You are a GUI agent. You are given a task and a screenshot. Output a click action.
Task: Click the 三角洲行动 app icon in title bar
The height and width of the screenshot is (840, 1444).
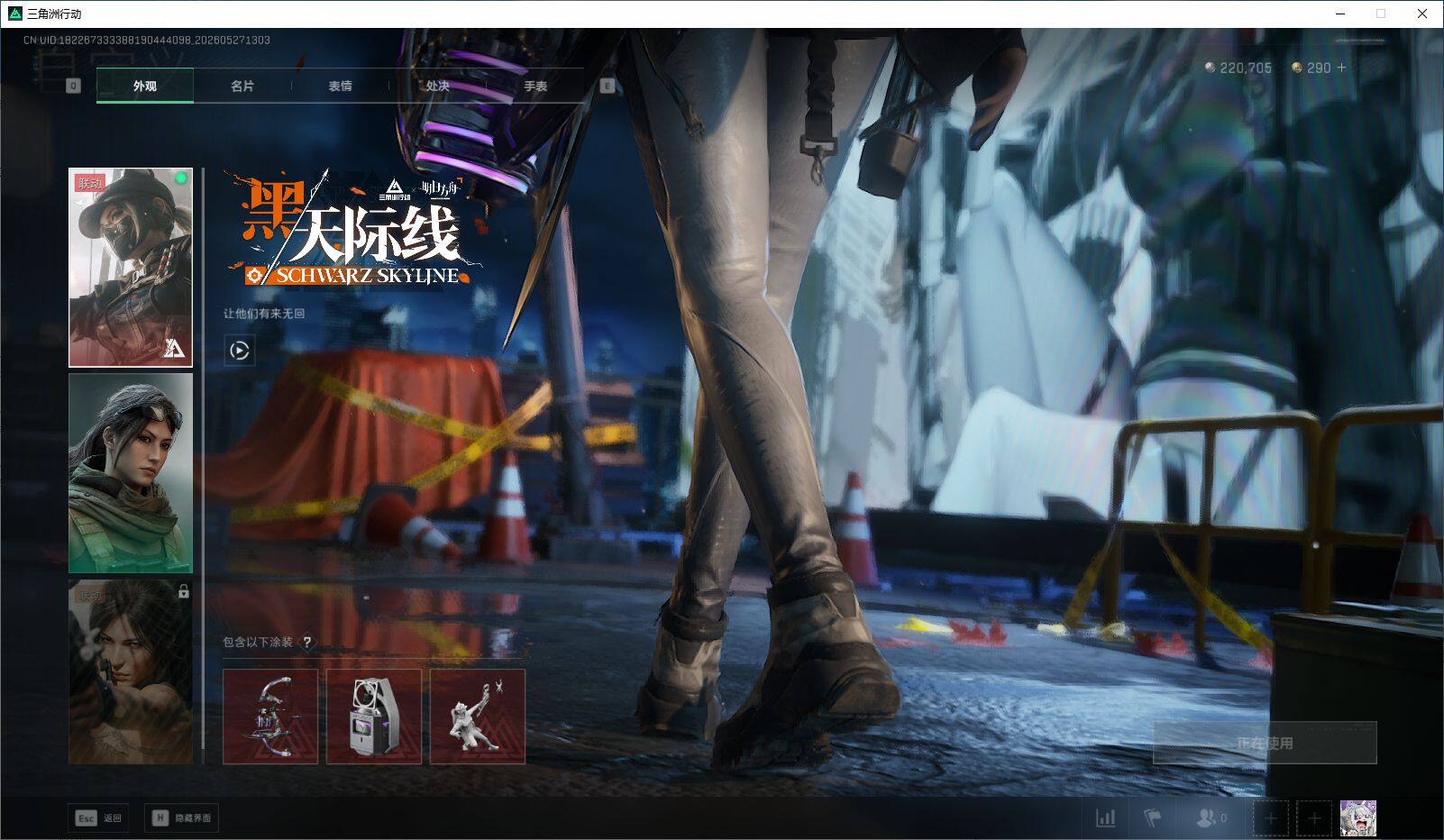pyautogui.click(x=14, y=14)
